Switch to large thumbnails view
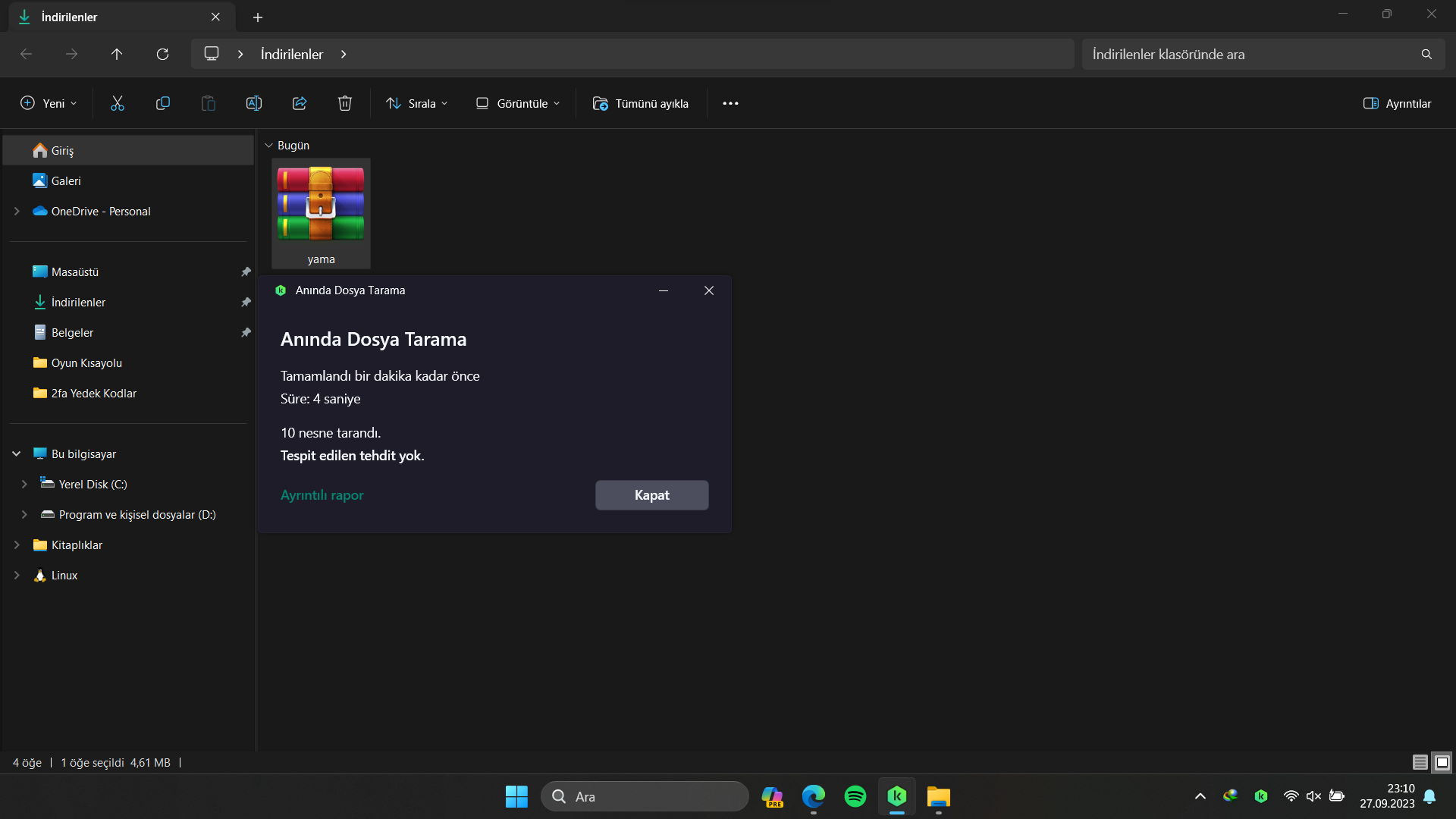This screenshot has height=819, width=1456. coord(1442,762)
